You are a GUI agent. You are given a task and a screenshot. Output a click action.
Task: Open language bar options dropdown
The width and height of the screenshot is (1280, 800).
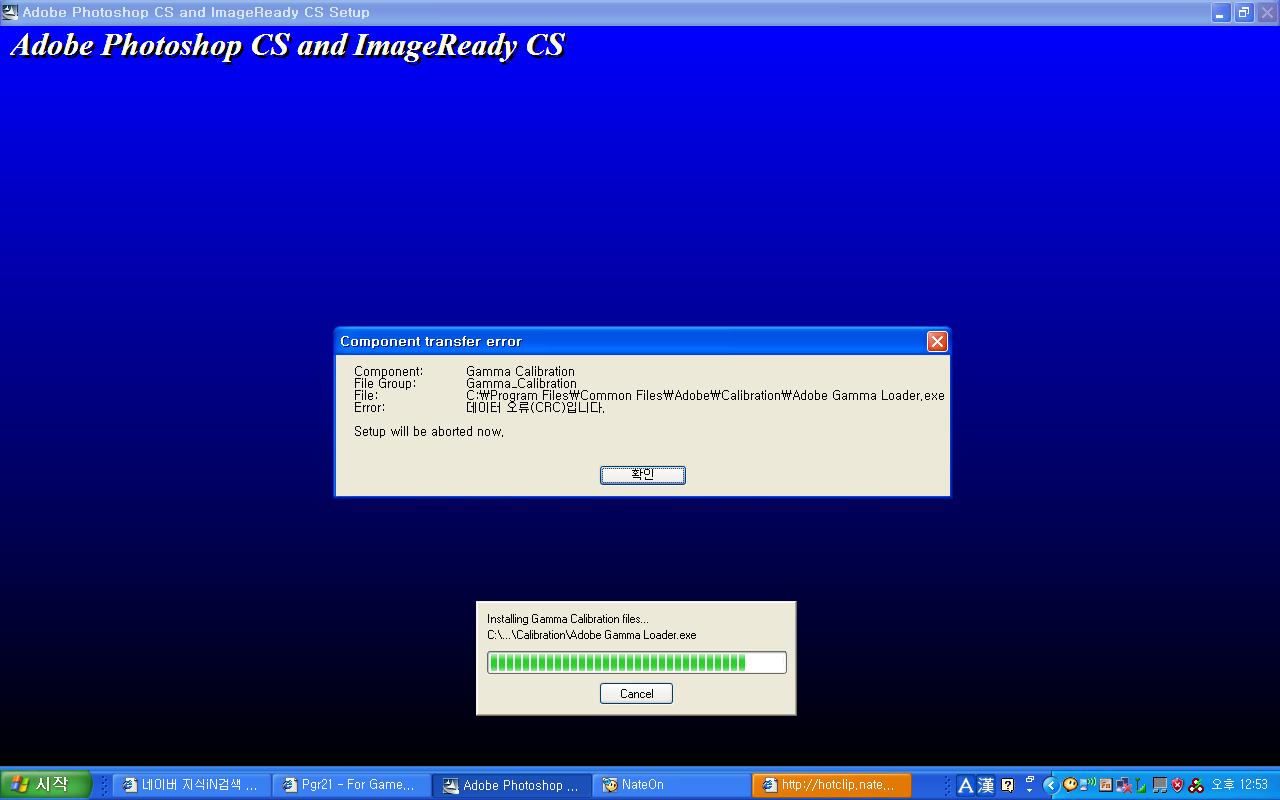1029,790
